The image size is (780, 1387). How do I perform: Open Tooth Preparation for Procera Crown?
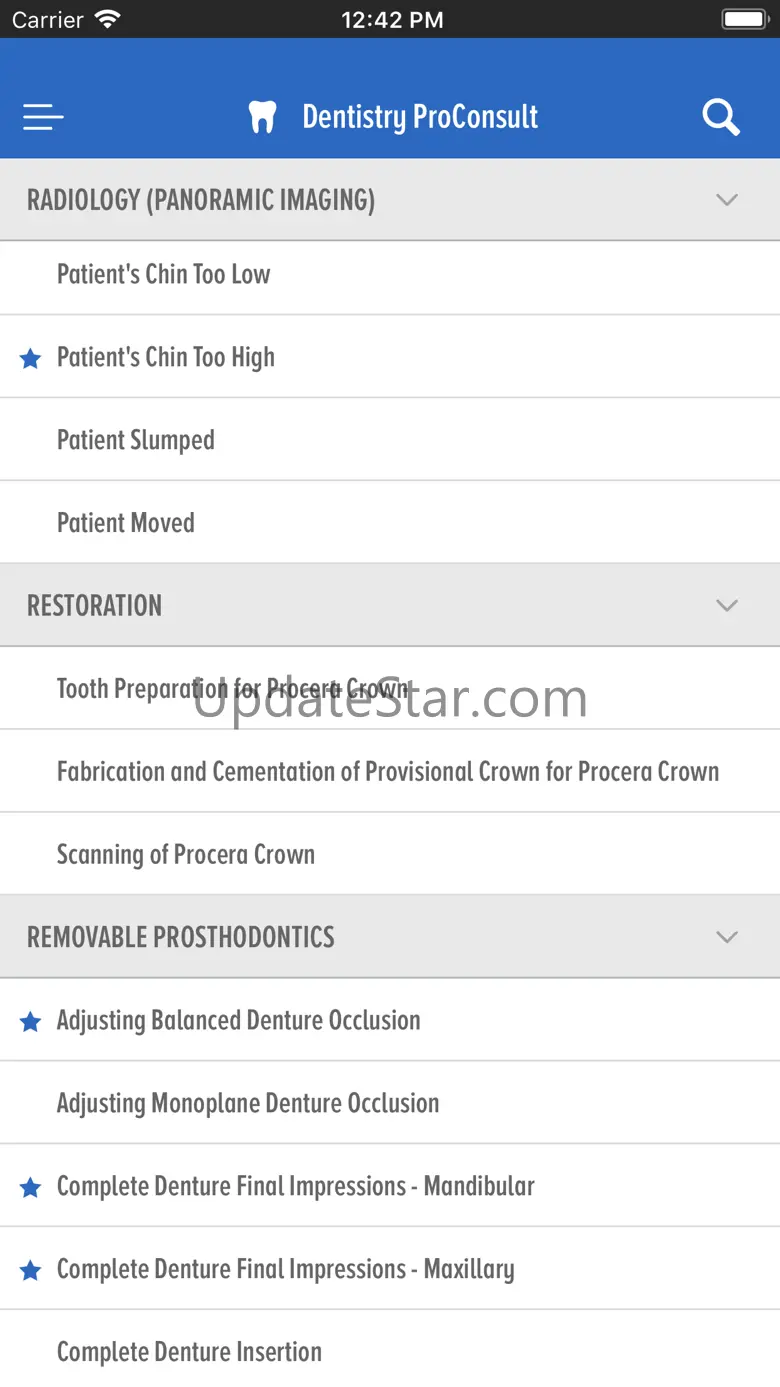(232, 689)
